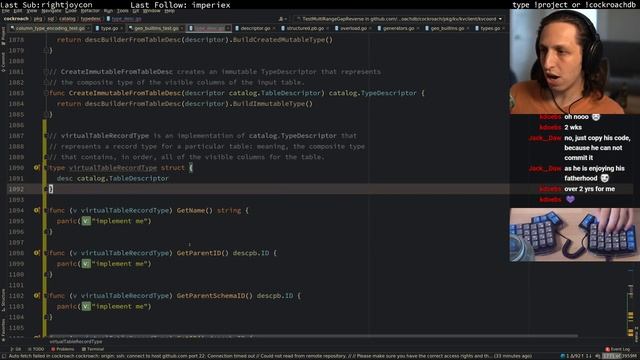The width and height of the screenshot is (640, 360).
Task: Open the TODO tool window
Action: click(x=36, y=349)
